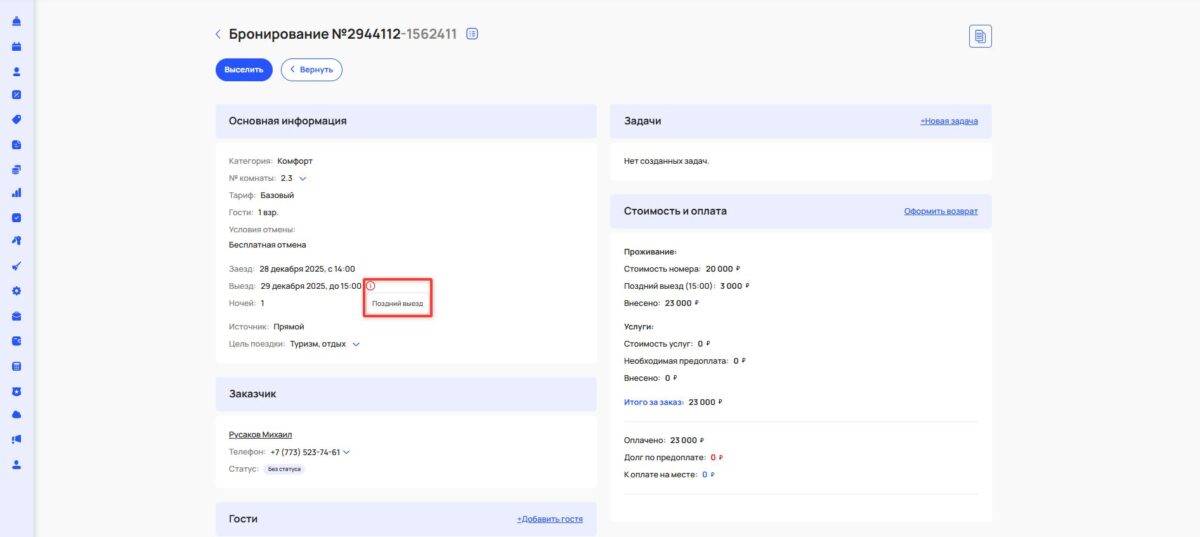Open the settings gear icon in sidebar
The width and height of the screenshot is (1200, 537).
coord(17,291)
